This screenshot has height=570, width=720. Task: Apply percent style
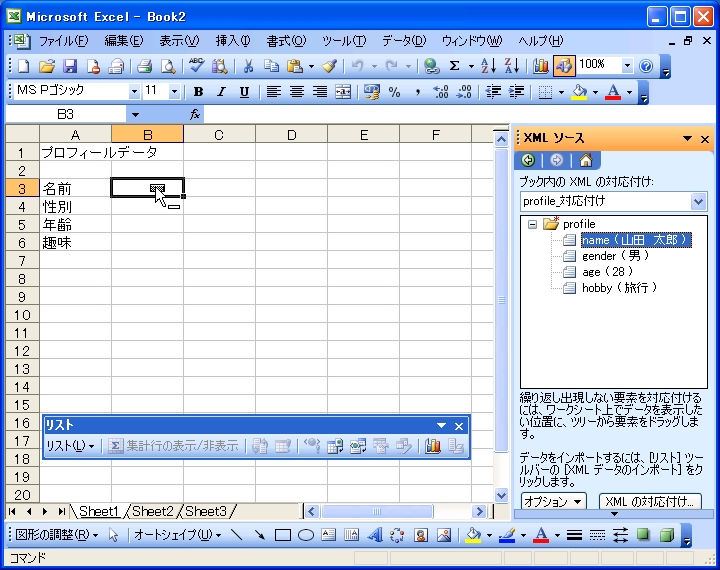click(x=394, y=92)
